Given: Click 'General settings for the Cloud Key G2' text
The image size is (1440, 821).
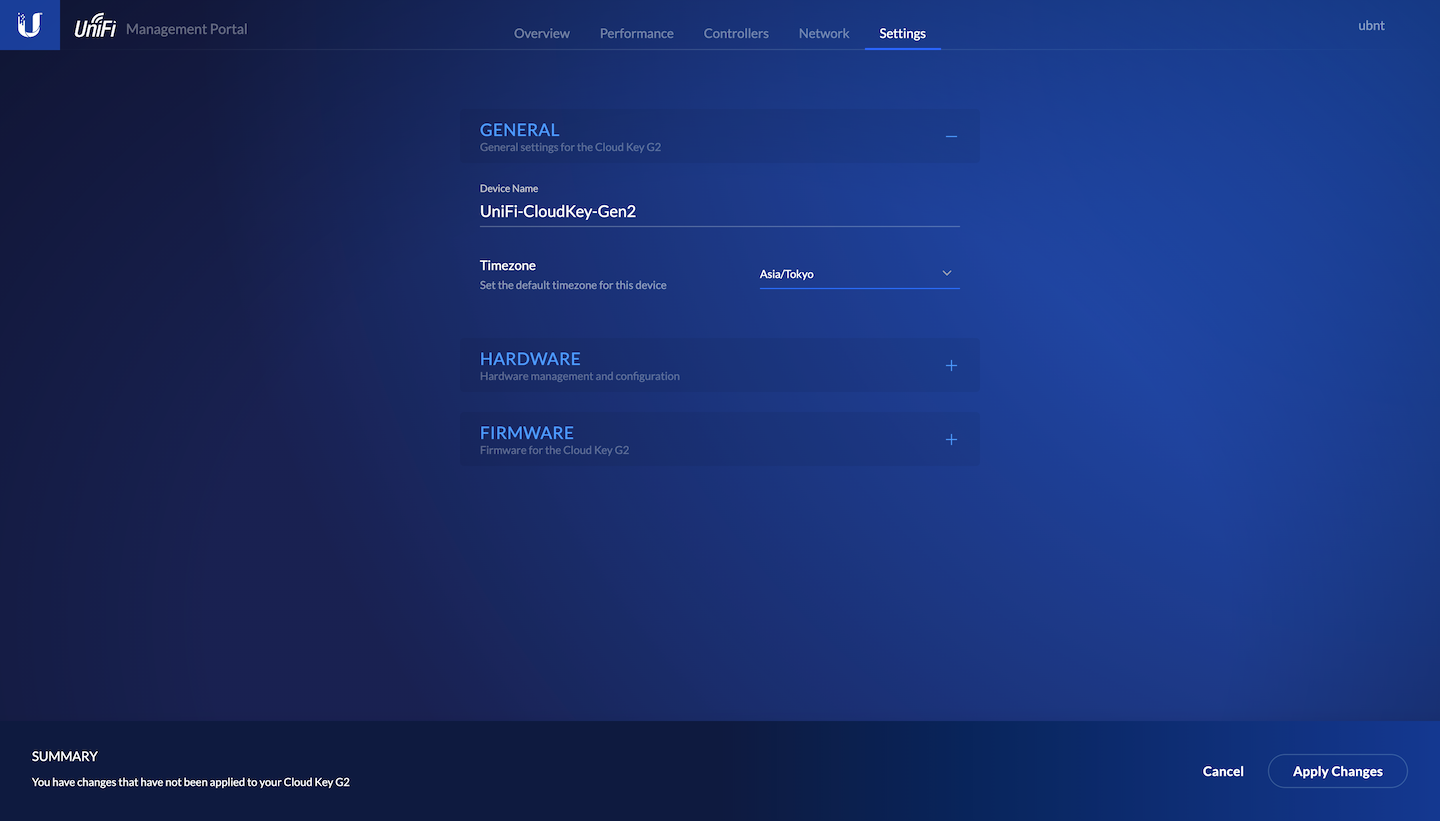Looking at the screenshot, I should pos(571,147).
